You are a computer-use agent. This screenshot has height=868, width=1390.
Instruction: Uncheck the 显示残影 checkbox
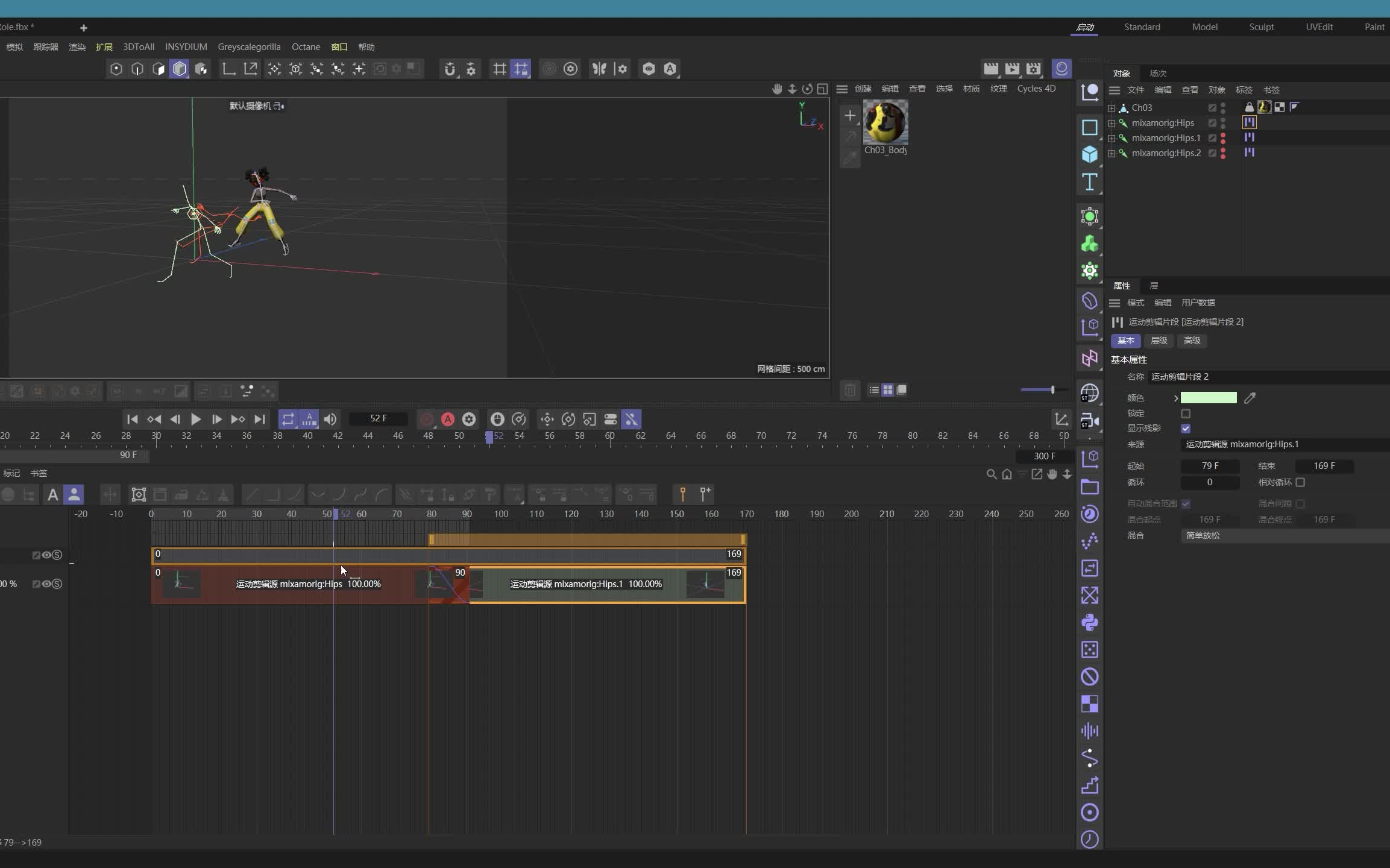(x=1185, y=429)
